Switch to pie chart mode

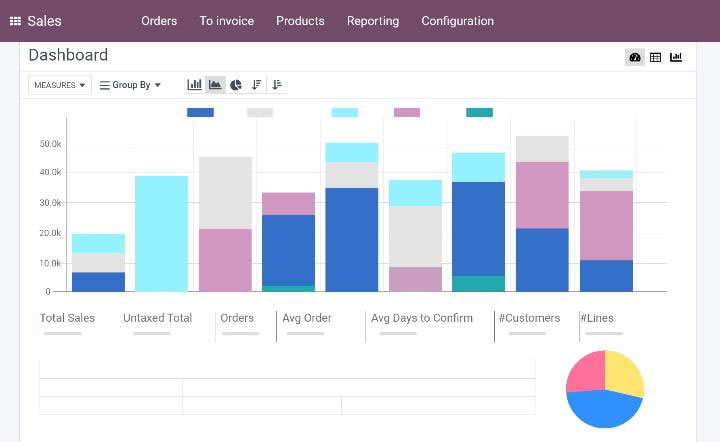click(236, 85)
